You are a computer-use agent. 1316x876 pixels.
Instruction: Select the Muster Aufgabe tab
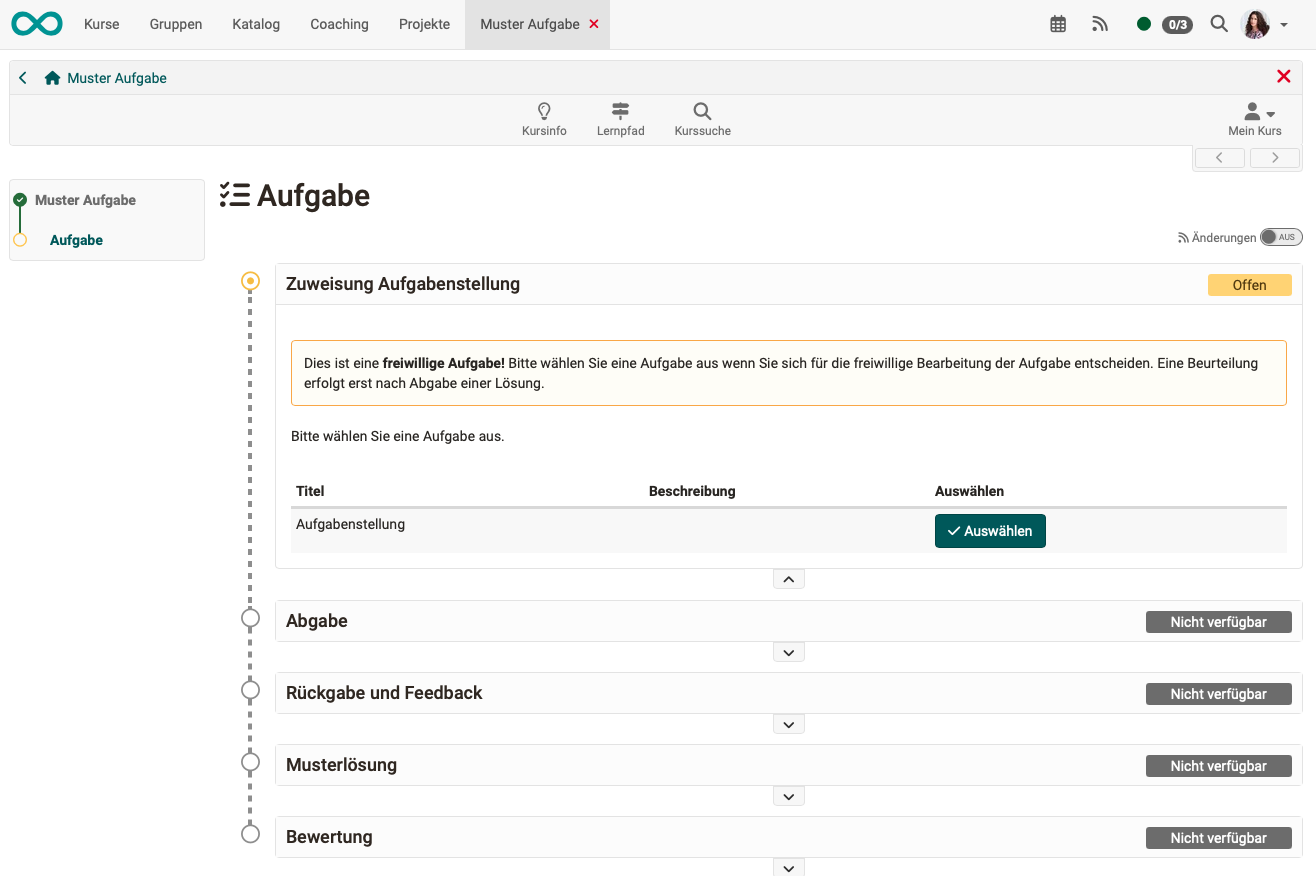528,24
